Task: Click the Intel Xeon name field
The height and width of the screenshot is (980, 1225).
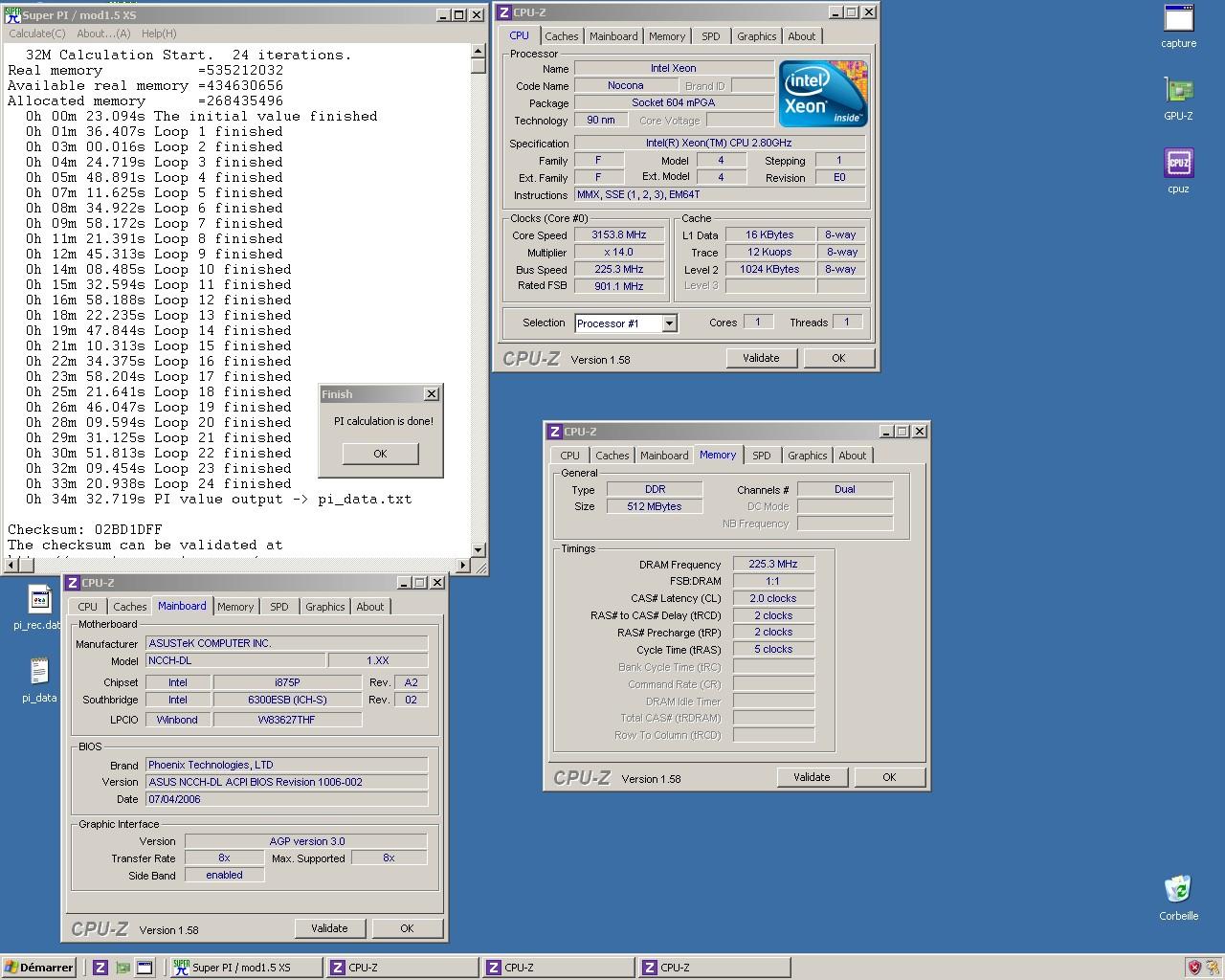Action: click(674, 68)
